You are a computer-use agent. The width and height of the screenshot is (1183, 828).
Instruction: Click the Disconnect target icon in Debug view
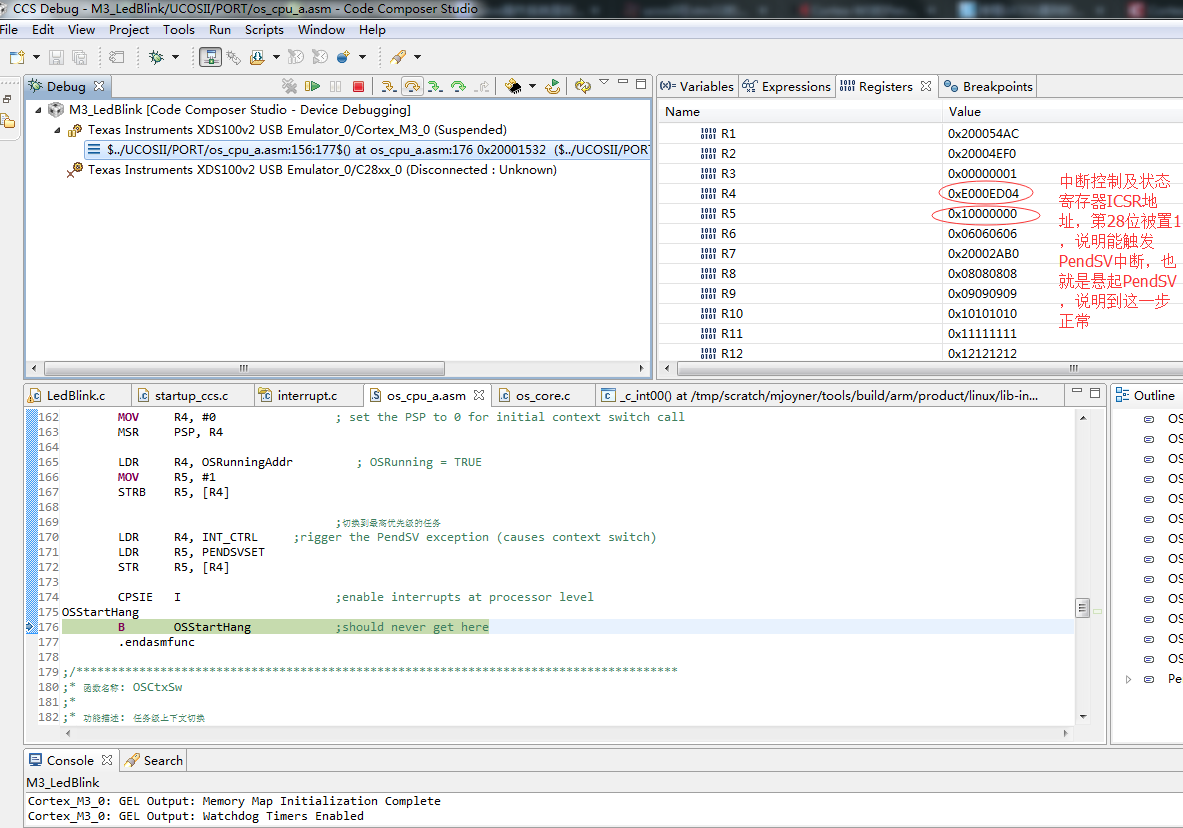(289, 87)
